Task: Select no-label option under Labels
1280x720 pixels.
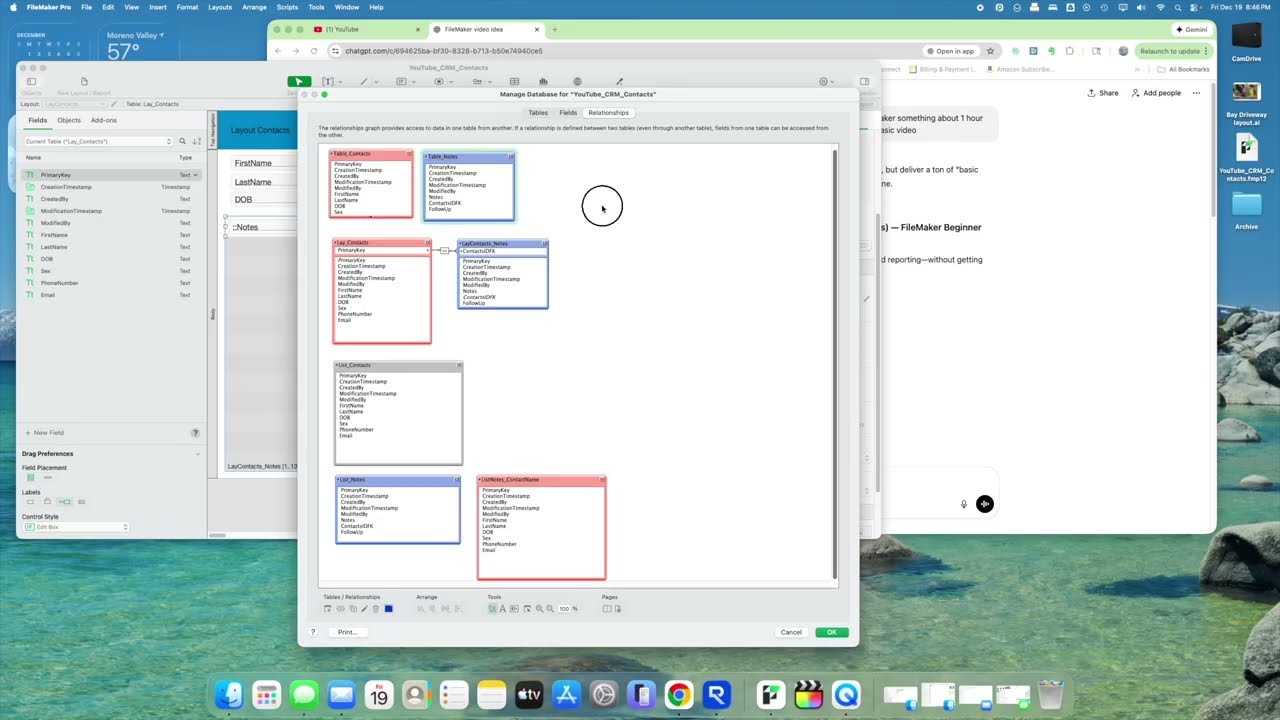Action: tap(31, 502)
